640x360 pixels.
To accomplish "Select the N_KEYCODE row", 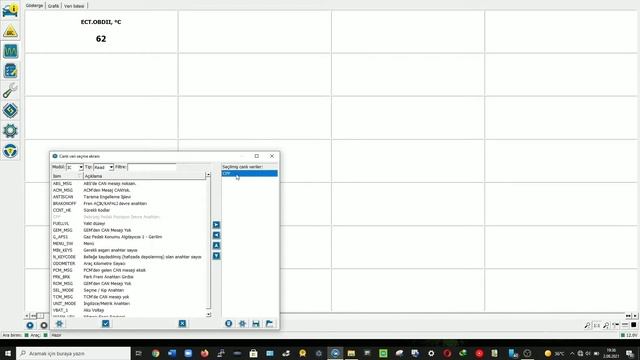I will tap(129, 257).
